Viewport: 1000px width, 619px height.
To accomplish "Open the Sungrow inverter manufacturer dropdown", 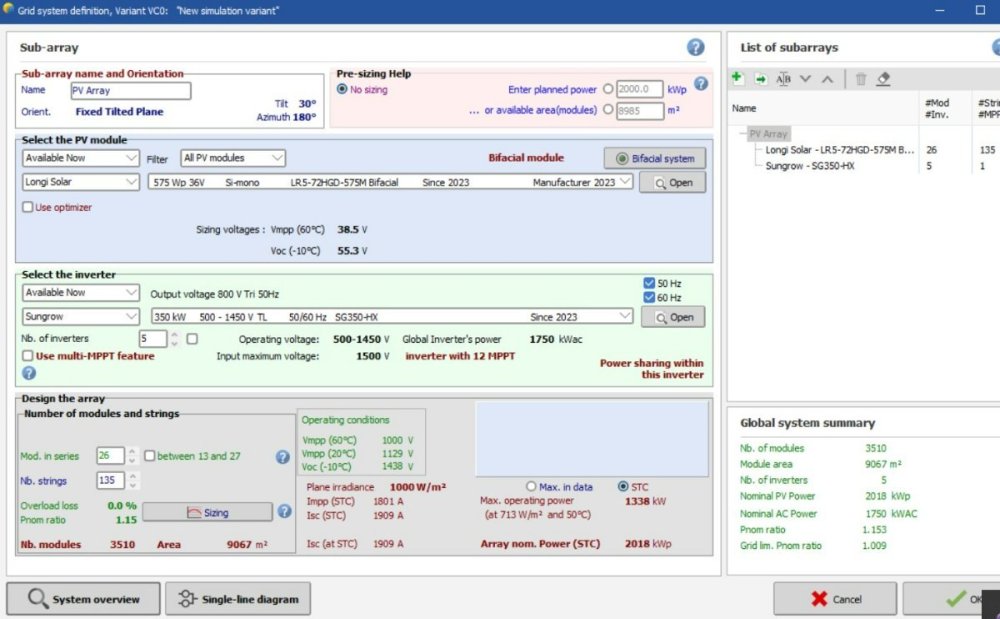I will pyautogui.click(x=80, y=316).
